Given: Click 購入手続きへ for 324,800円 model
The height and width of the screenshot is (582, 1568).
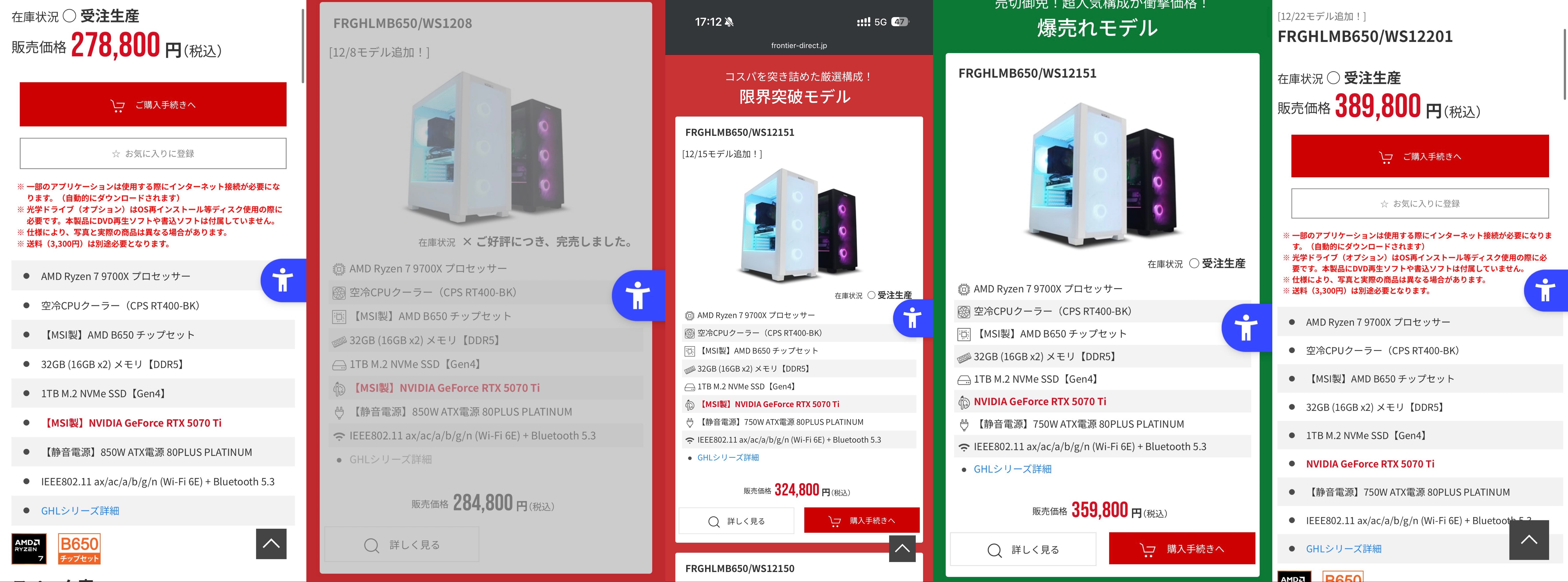Looking at the screenshot, I should click(x=861, y=521).
